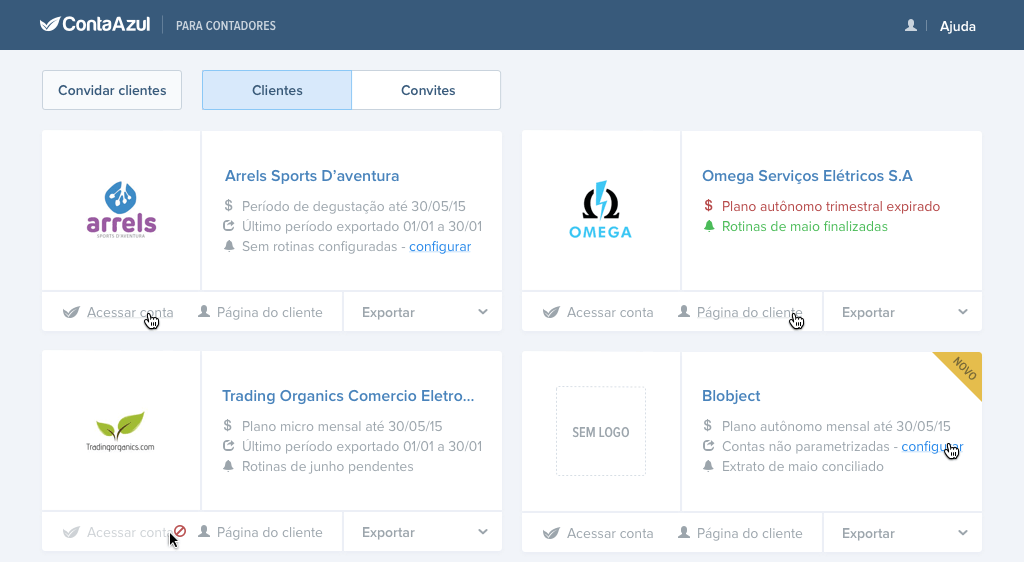Click configurar link on Arrels routines line

(x=439, y=246)
